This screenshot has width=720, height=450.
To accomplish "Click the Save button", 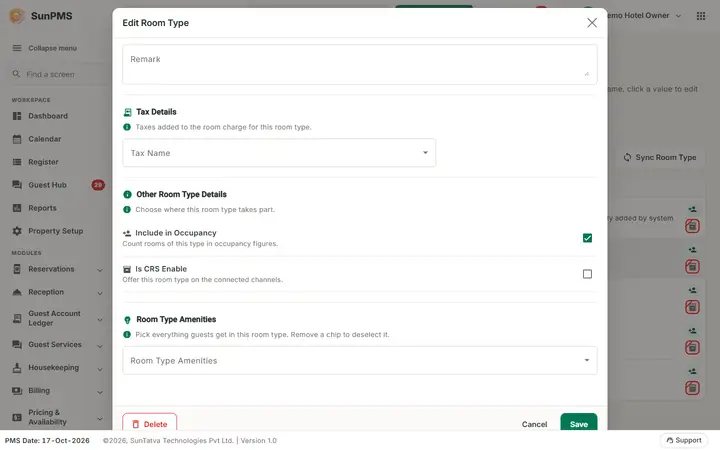I will [579, 422].
